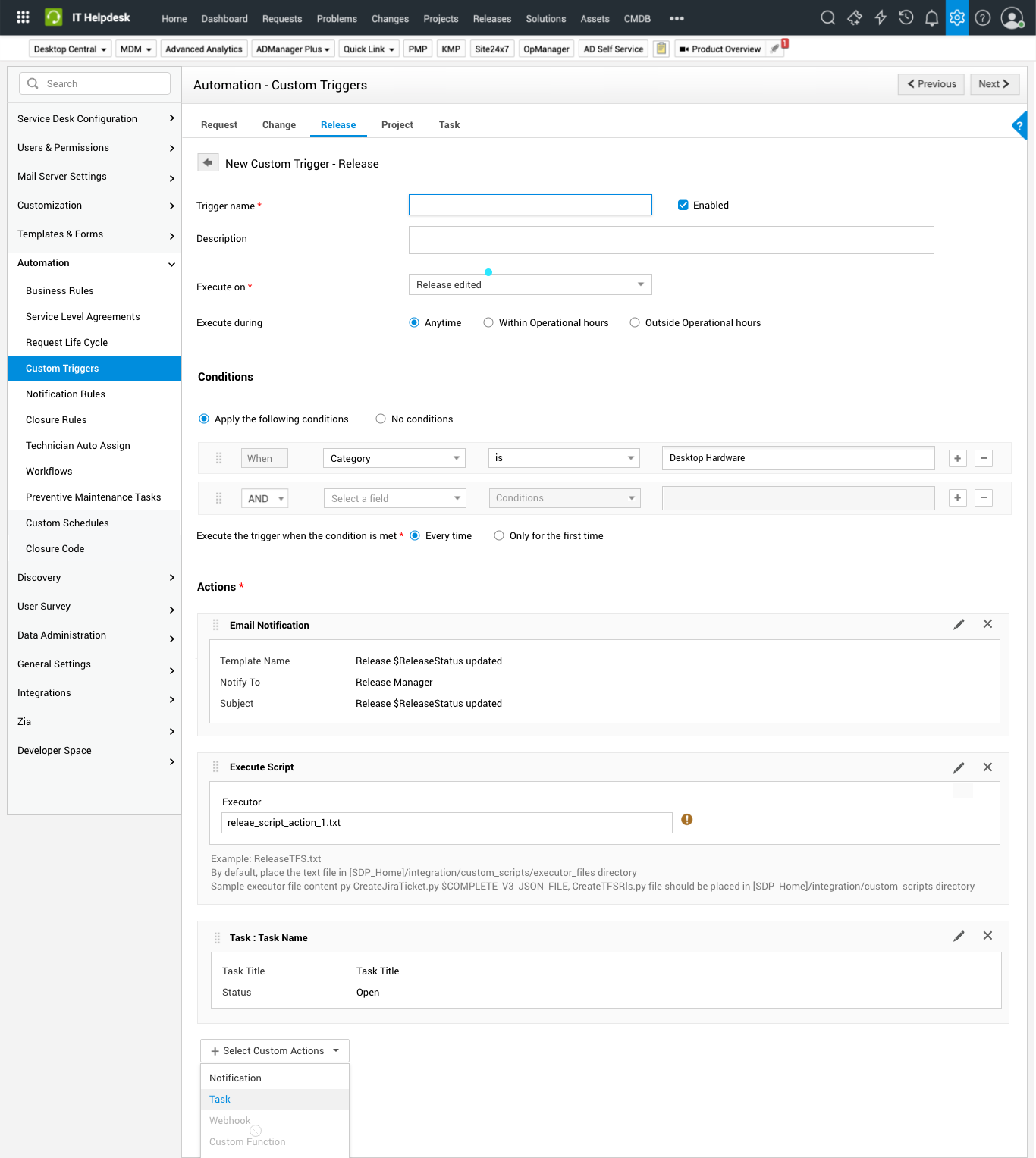Click the Trigger name input field

(529, 205)
